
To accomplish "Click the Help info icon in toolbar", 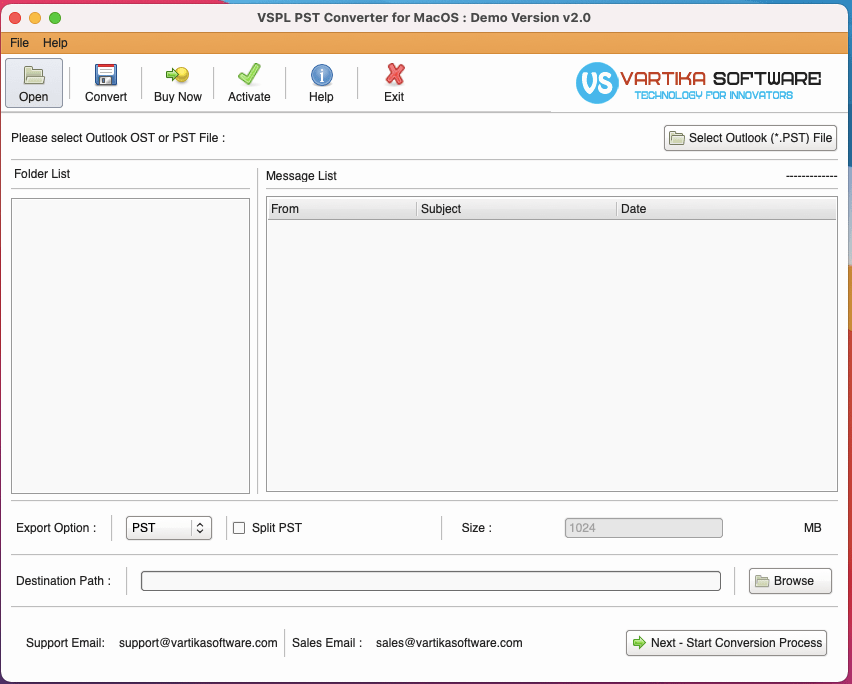I will (x=321, y=75).
